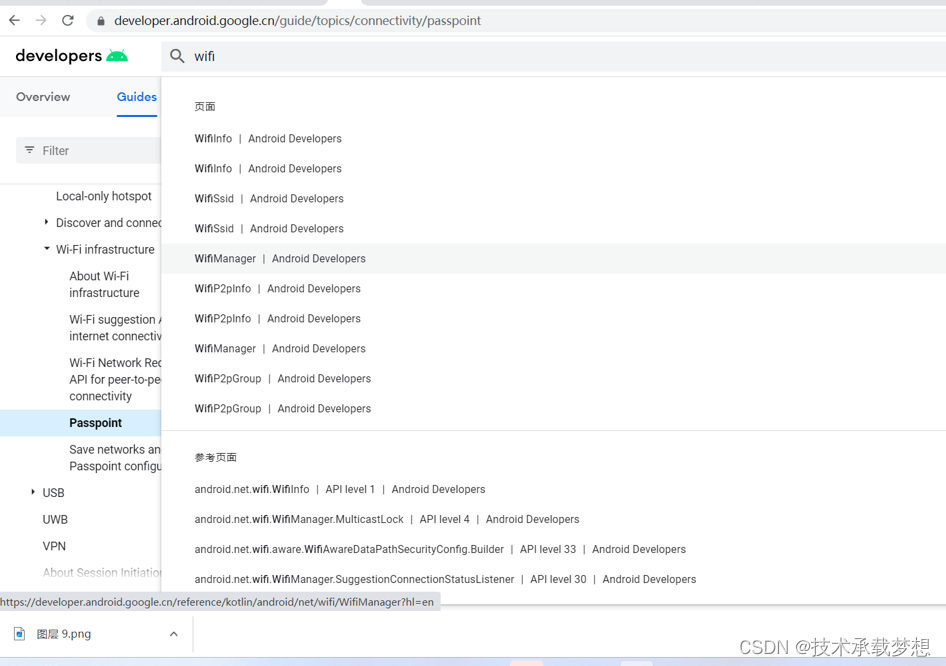Open WifiAwareDataPathSecurityConfig.Builder API level 33 reference
Image resolution: width=946 pixels, height=666 pixels.
pos(440,549)
